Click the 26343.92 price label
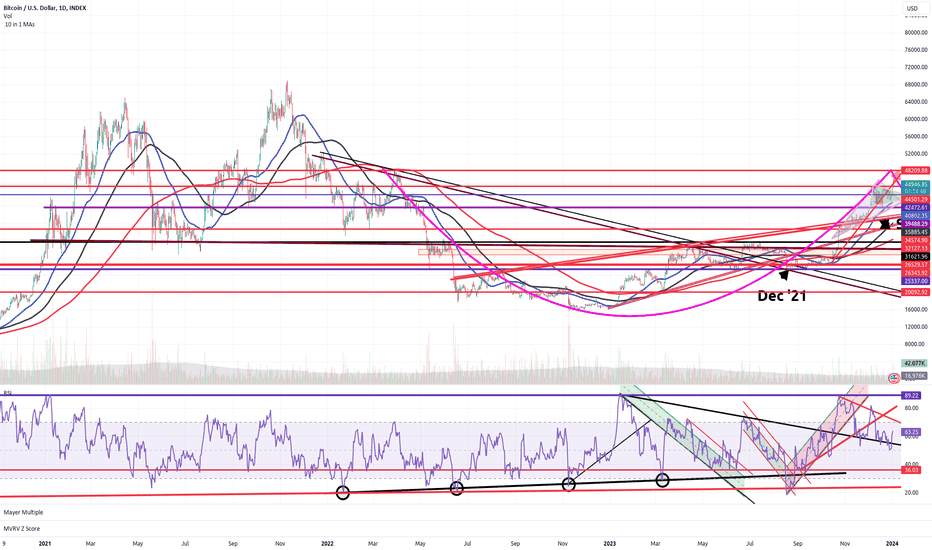The height and width of the screenshot is (550, 932). point(915,273)
